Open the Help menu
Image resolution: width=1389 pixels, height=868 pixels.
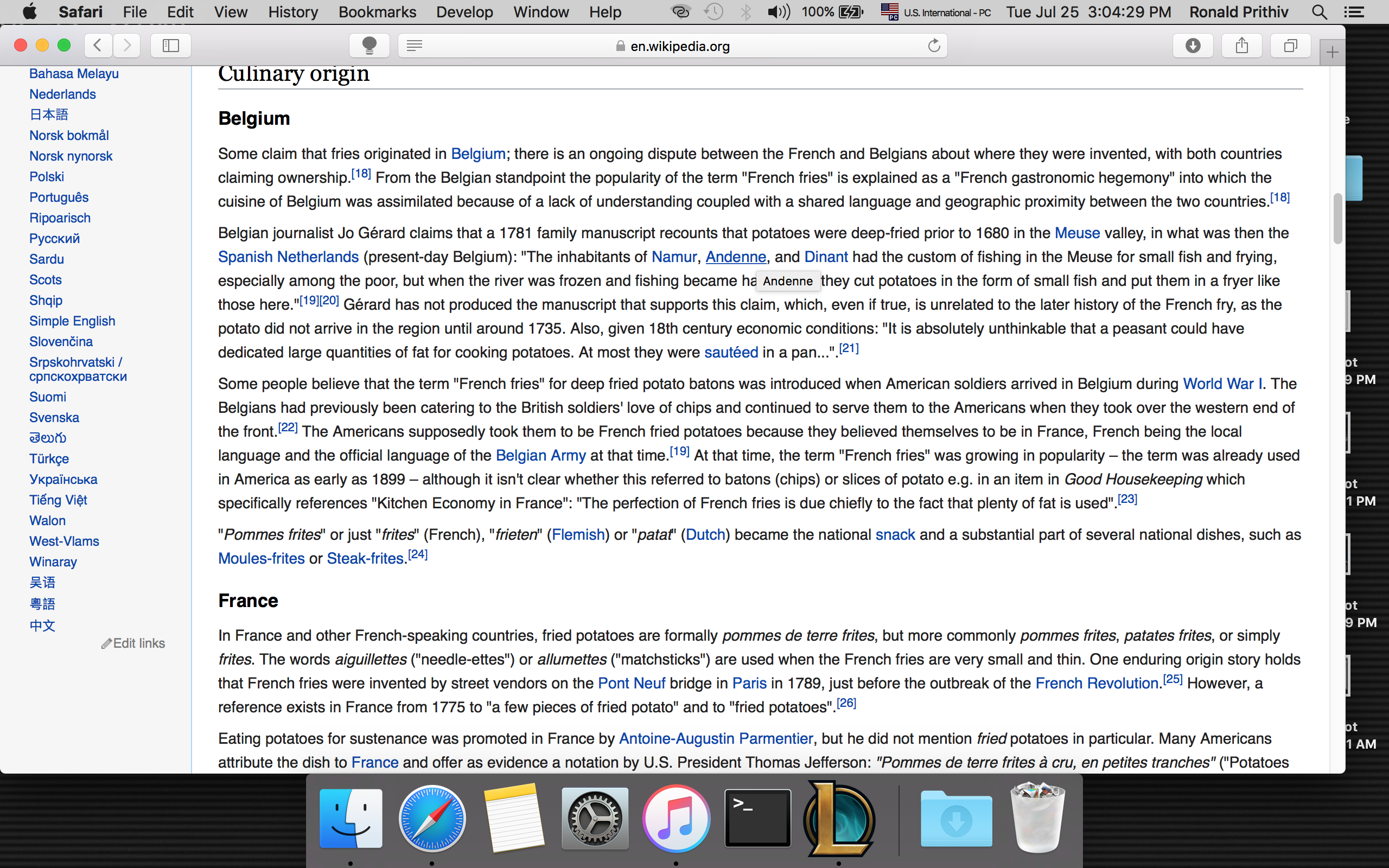(605, 11)
